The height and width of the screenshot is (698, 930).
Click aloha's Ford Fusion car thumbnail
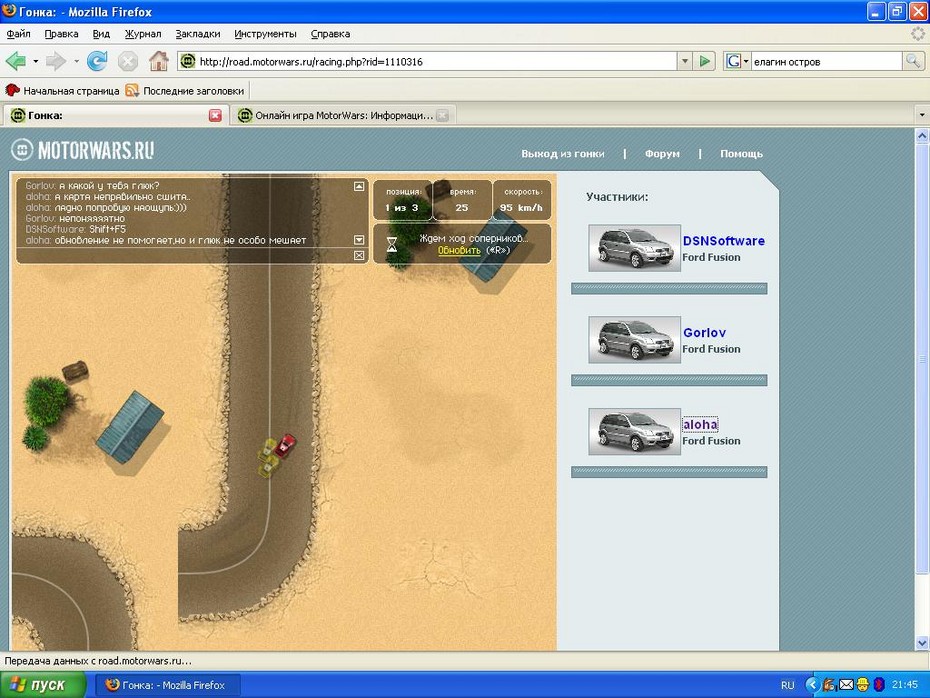tap(634, 431)
